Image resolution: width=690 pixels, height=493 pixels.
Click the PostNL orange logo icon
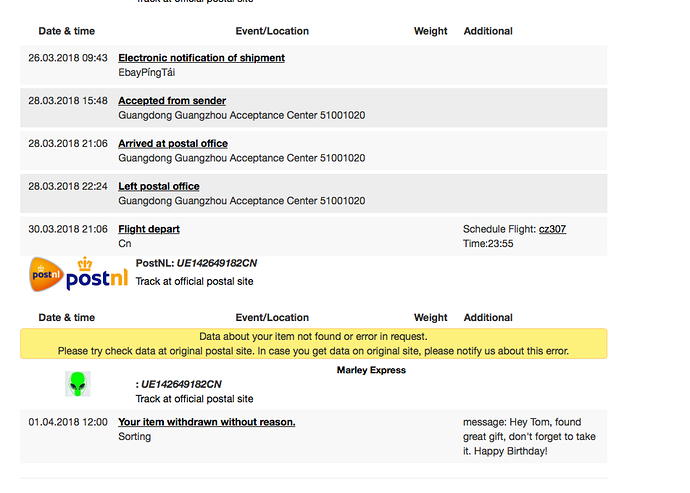[46, 274]
